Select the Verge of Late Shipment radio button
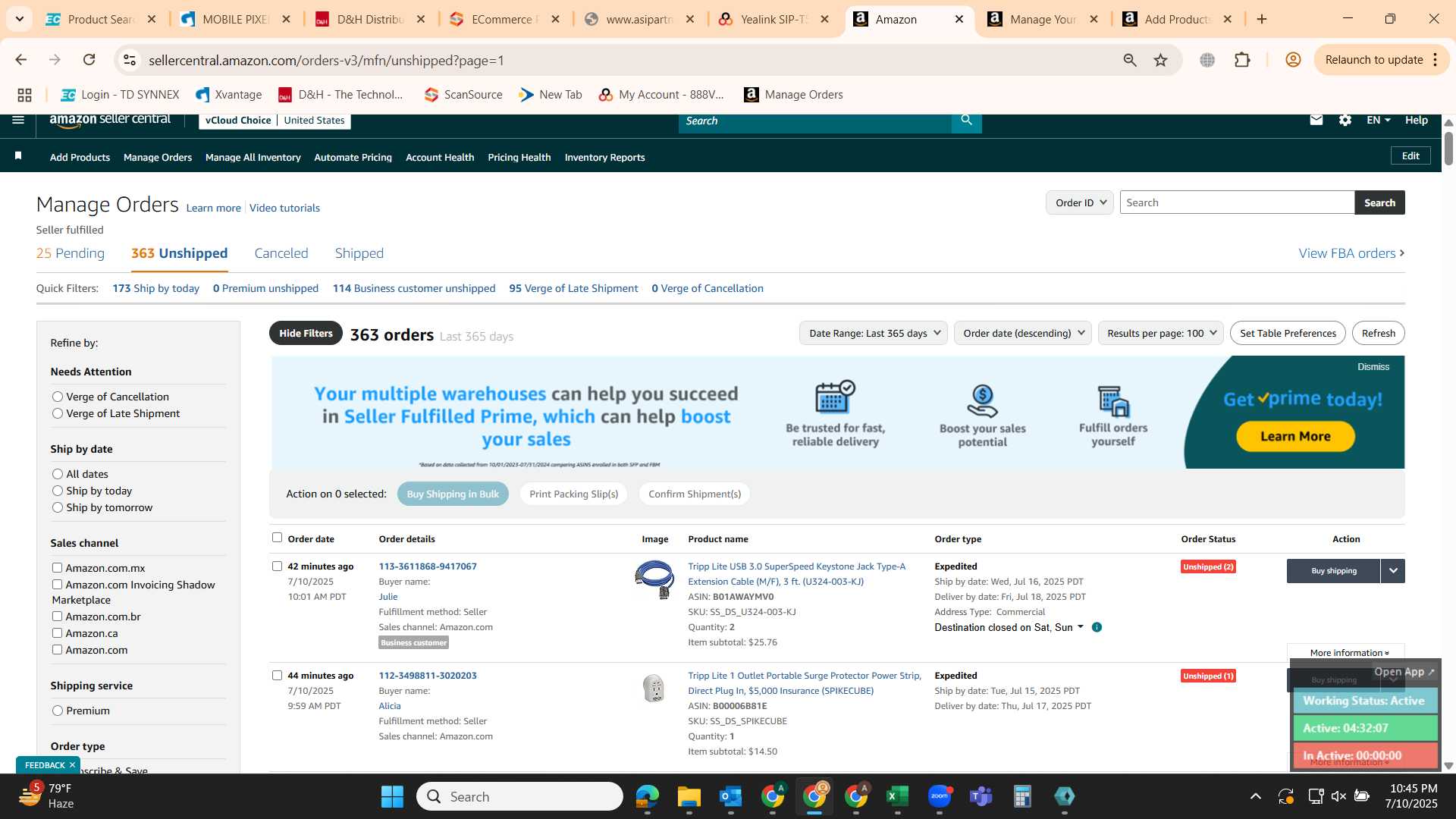Image resolution: width=1456 pixels, height=819 pixels. (57, 413)
